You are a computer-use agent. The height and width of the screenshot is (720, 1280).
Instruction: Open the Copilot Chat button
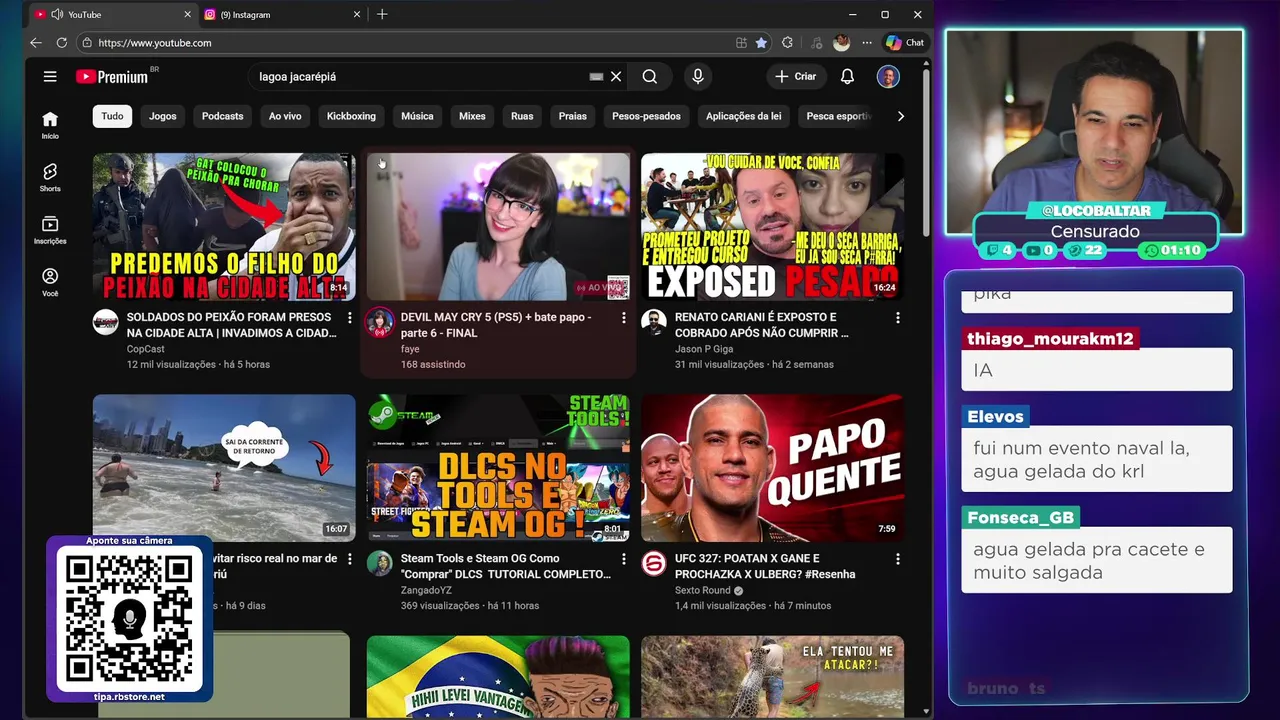pyautogui.click(x=905, y=43)
